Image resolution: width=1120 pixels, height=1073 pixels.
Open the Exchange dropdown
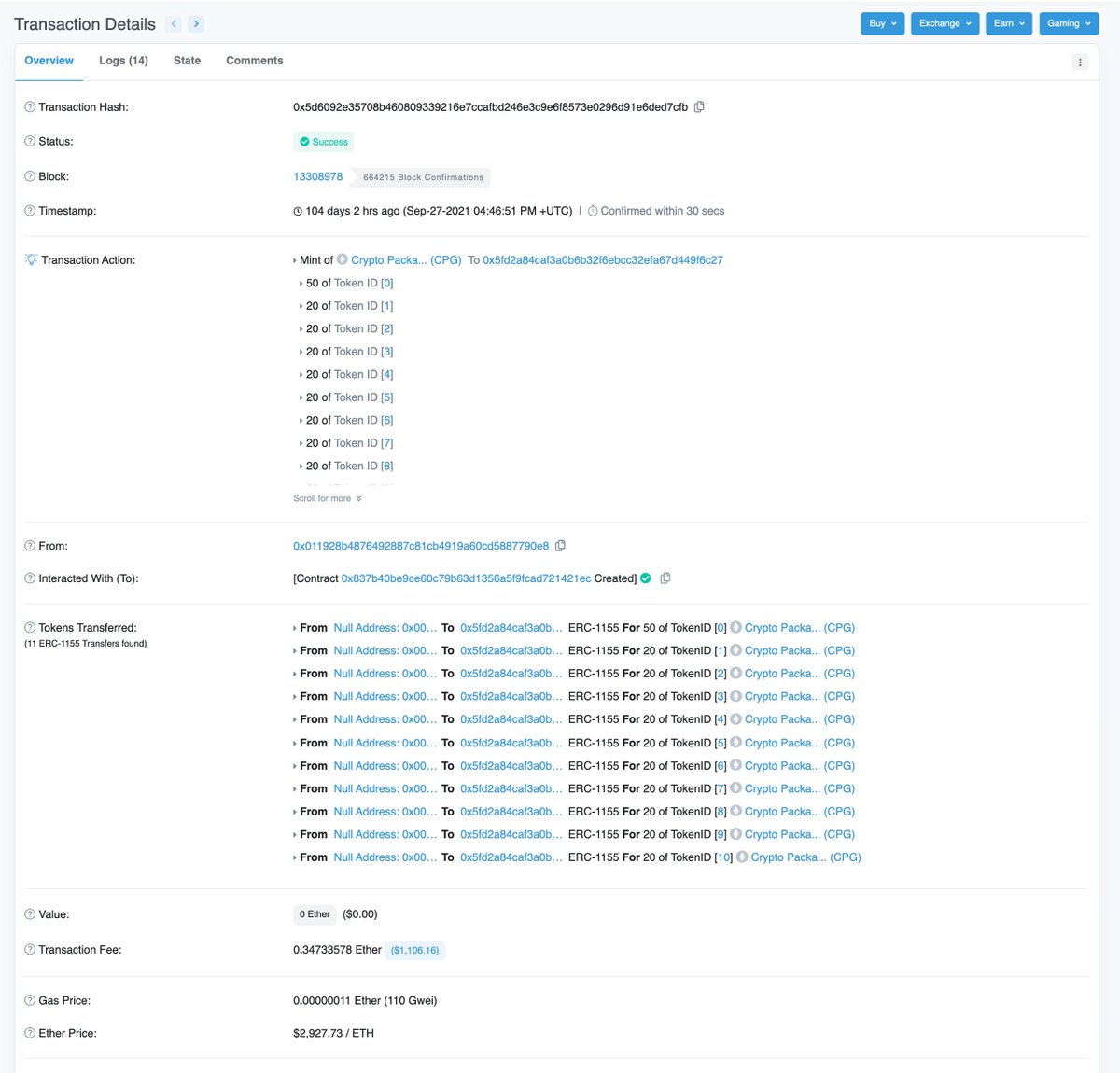945,23
